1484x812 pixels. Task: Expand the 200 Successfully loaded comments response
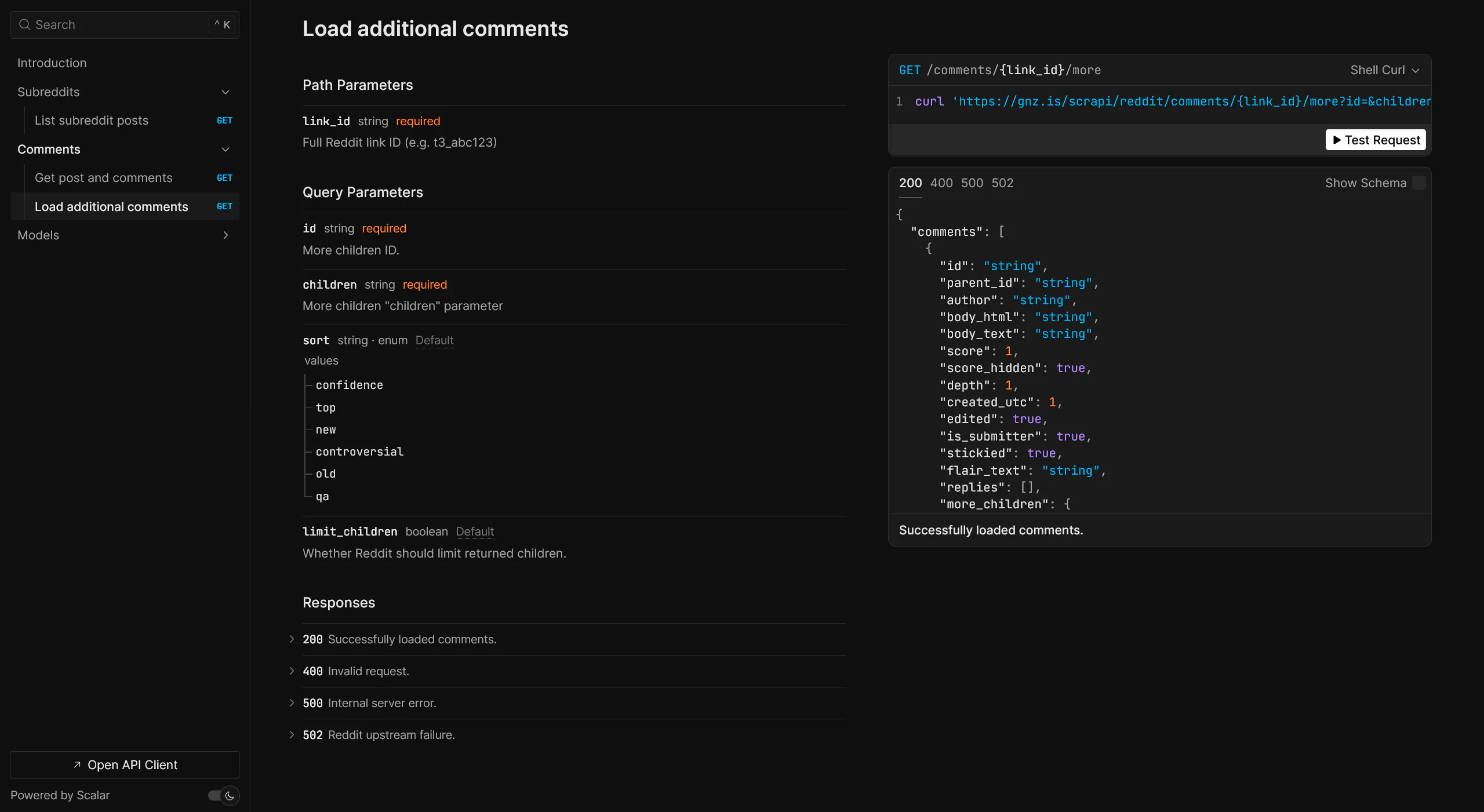(399, 639)
